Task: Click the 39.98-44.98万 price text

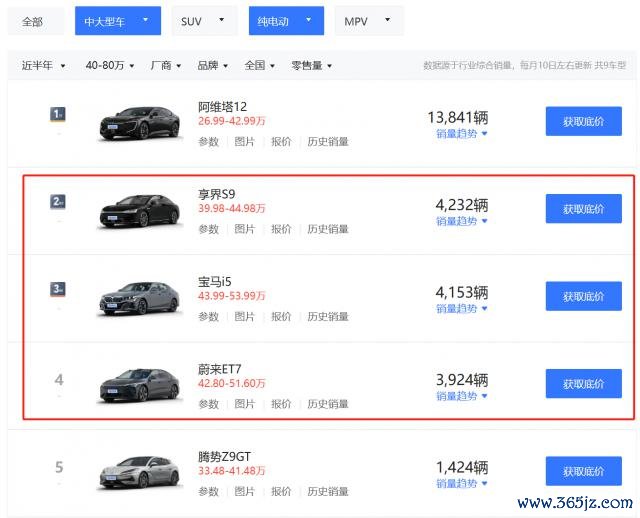Action: (x=232, y=208)
